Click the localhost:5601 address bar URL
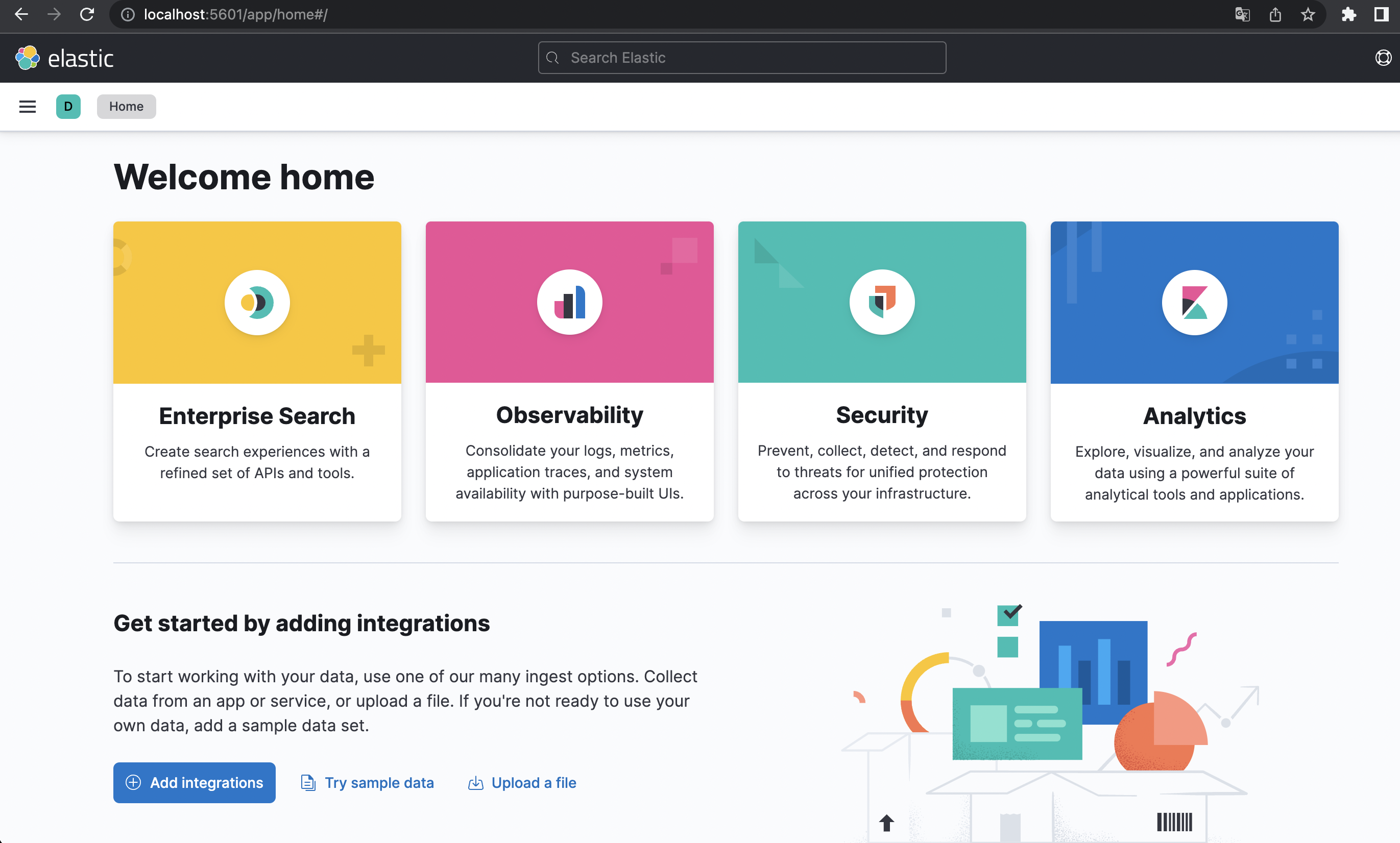The width and height of the screenshot is (1400, 843). [x=235, y=15]
